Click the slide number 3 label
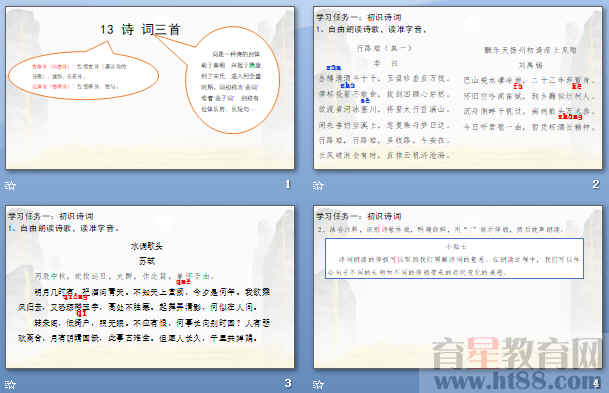This screenshot has width=609, height=393. click(288, 383)
